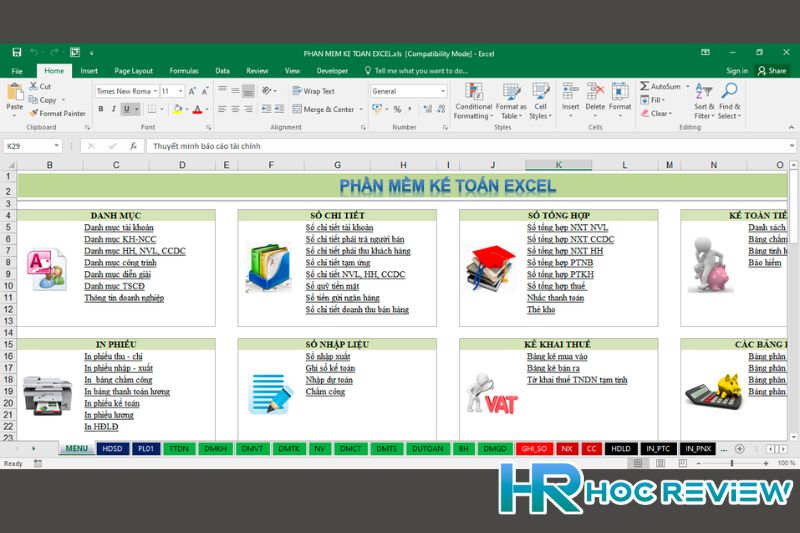The width and height of the screenshot is (800, 533).
Task: Switch to the Page Layout tab
Action: point(133,71)
